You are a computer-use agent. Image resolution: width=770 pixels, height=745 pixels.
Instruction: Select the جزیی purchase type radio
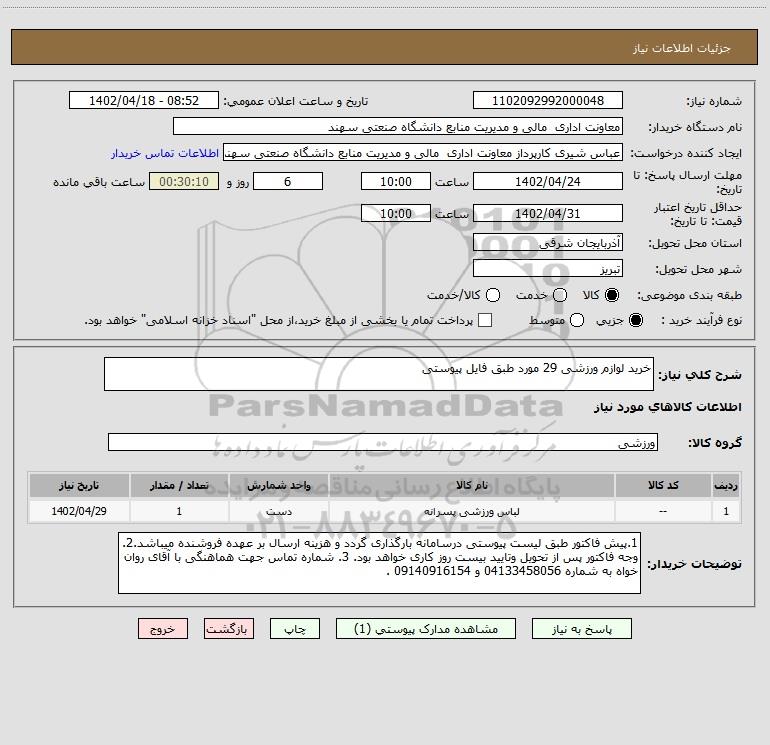pos(635,320)
